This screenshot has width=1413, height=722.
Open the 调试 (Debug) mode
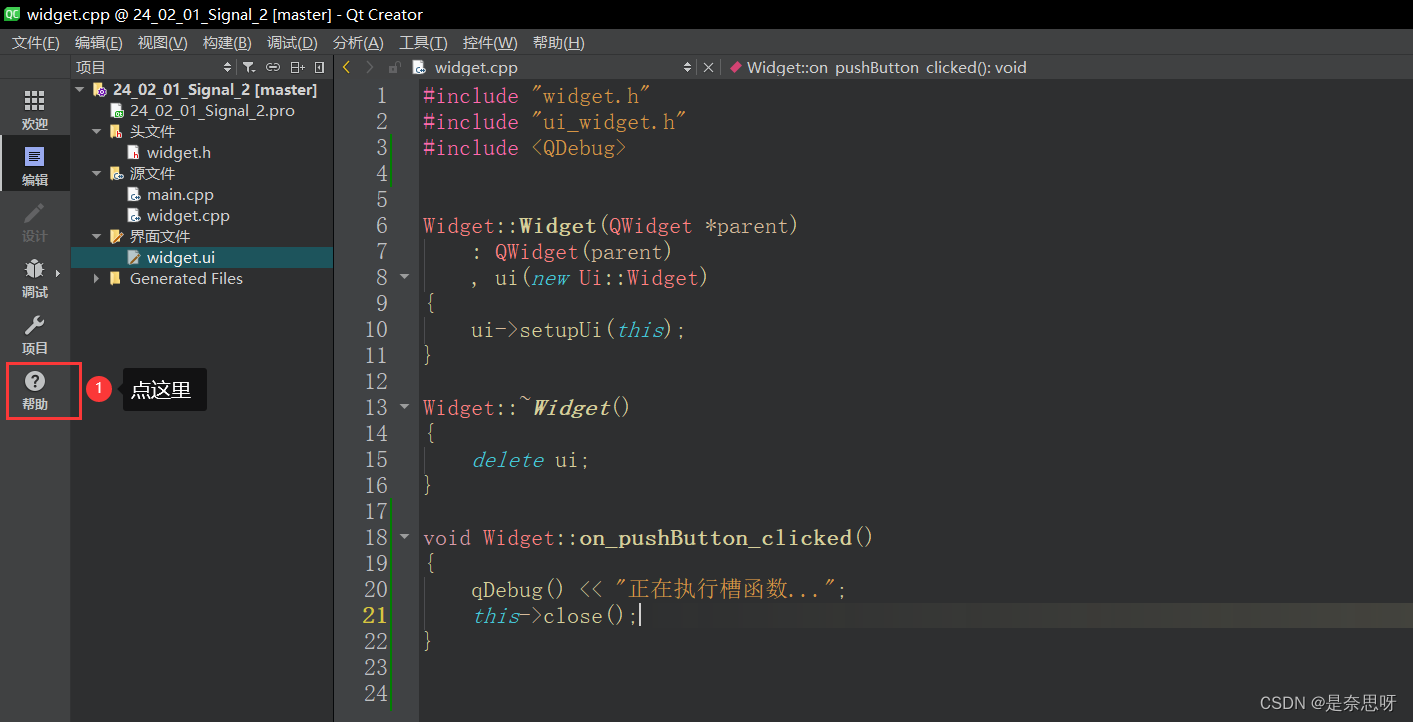point(35,278)
